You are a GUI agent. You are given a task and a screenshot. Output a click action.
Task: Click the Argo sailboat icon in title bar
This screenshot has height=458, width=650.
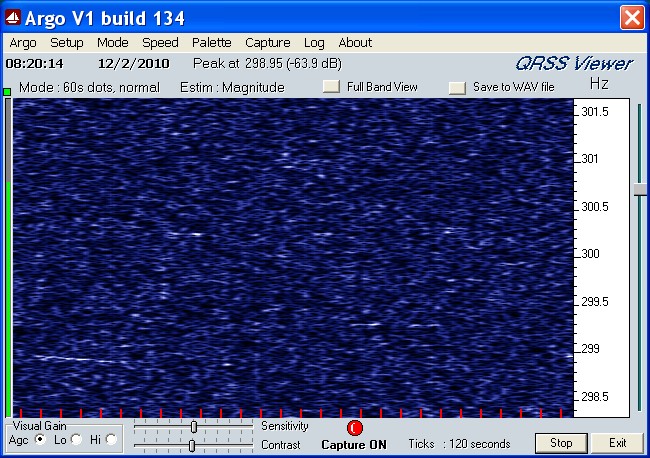tap(12, 18)
